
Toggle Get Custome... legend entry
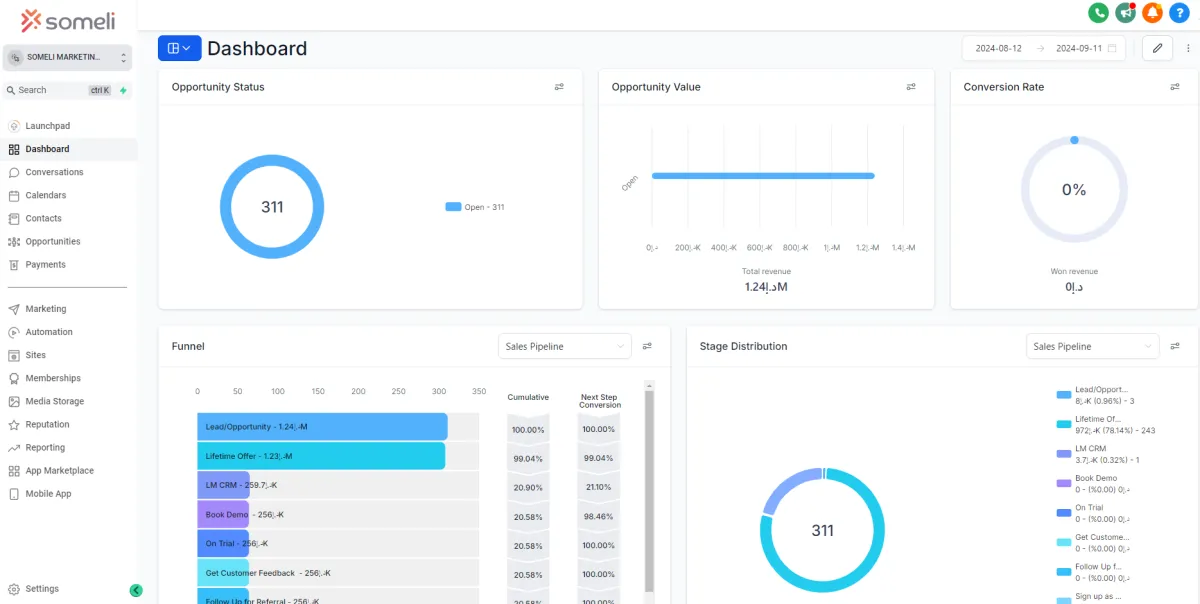tap(1094, 542)
